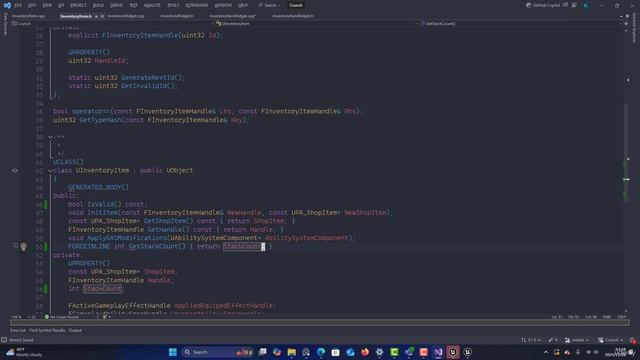The width and height of the screenshot is (640, 360).
Task: Click the Visual Studio logo icon
Action: point(7,5)
